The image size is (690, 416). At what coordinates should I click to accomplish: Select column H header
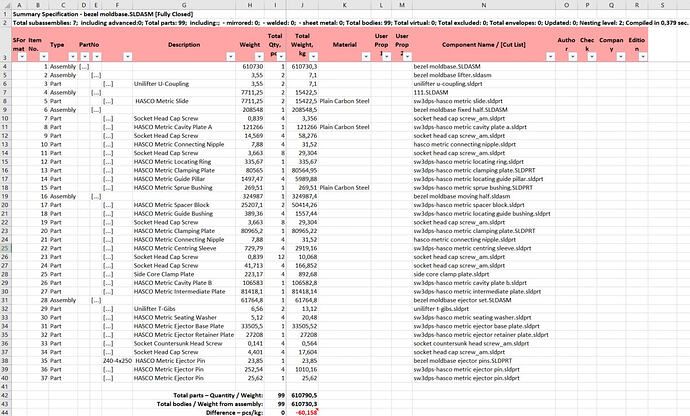point(250,5)
